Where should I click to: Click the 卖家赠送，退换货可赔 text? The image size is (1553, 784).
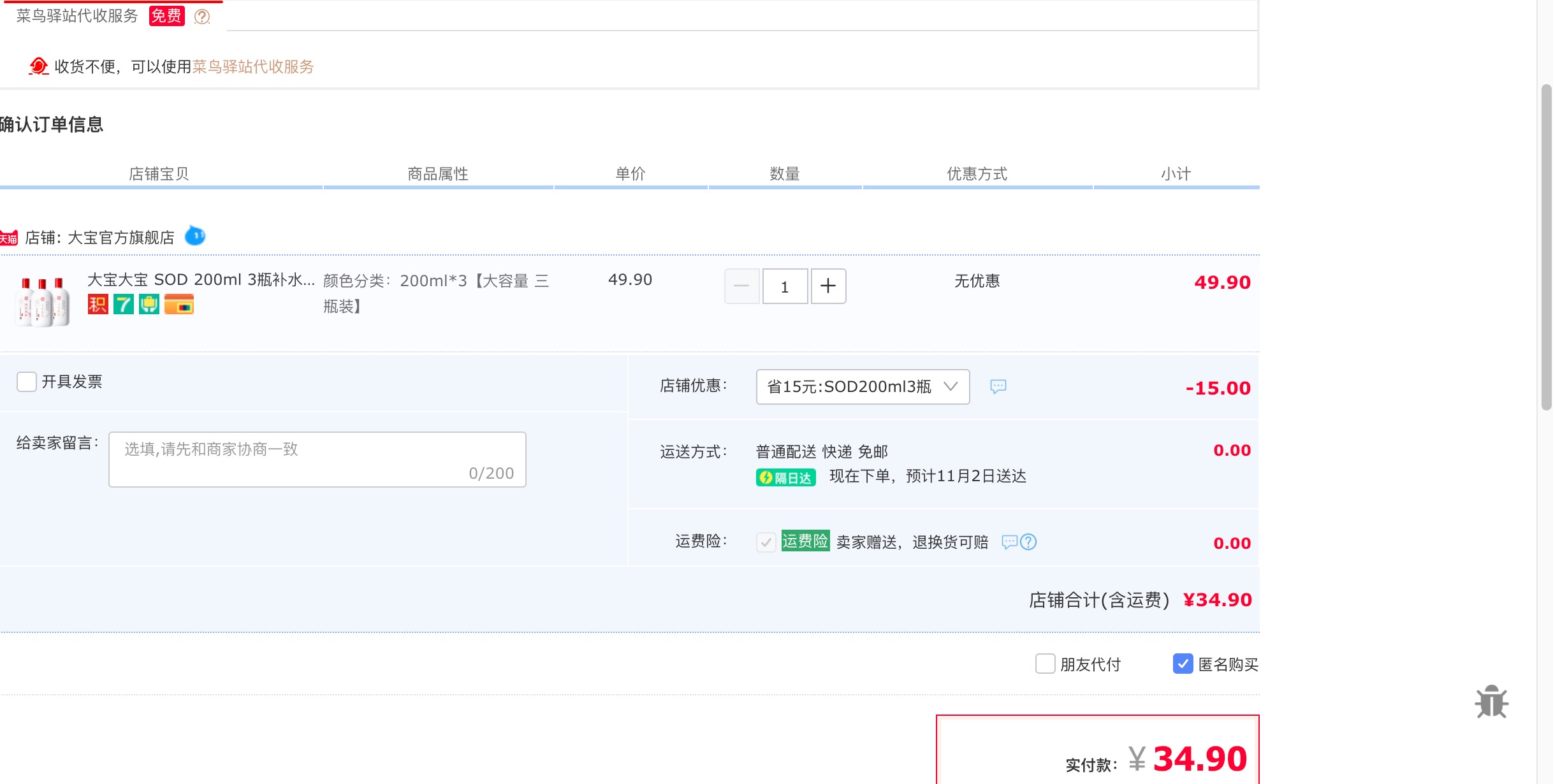tap(912, 542)
